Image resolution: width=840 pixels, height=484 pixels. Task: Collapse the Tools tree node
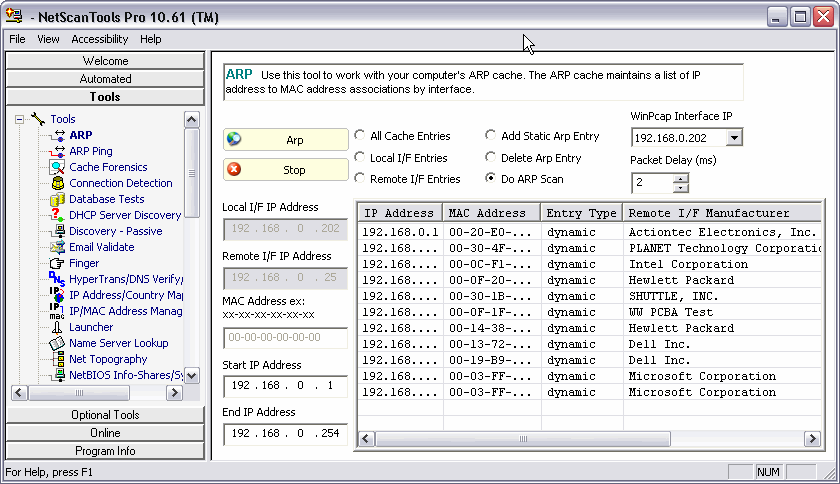click(19, 119)
